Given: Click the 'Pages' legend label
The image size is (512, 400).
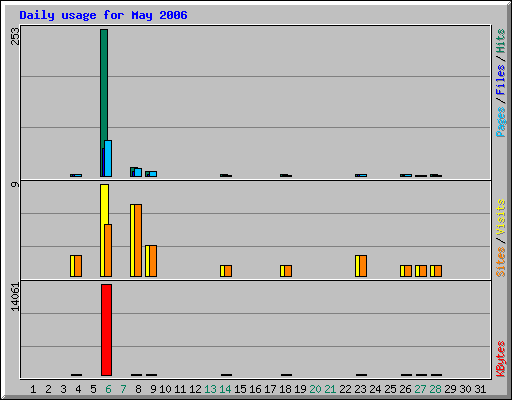Looking at the screenshot, I should [x=501, y=122].
